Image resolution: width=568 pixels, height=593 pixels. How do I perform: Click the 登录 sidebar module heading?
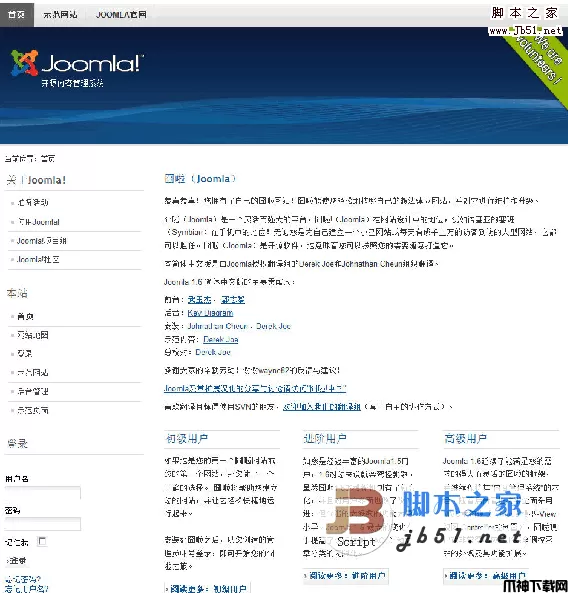click(17, 443)
